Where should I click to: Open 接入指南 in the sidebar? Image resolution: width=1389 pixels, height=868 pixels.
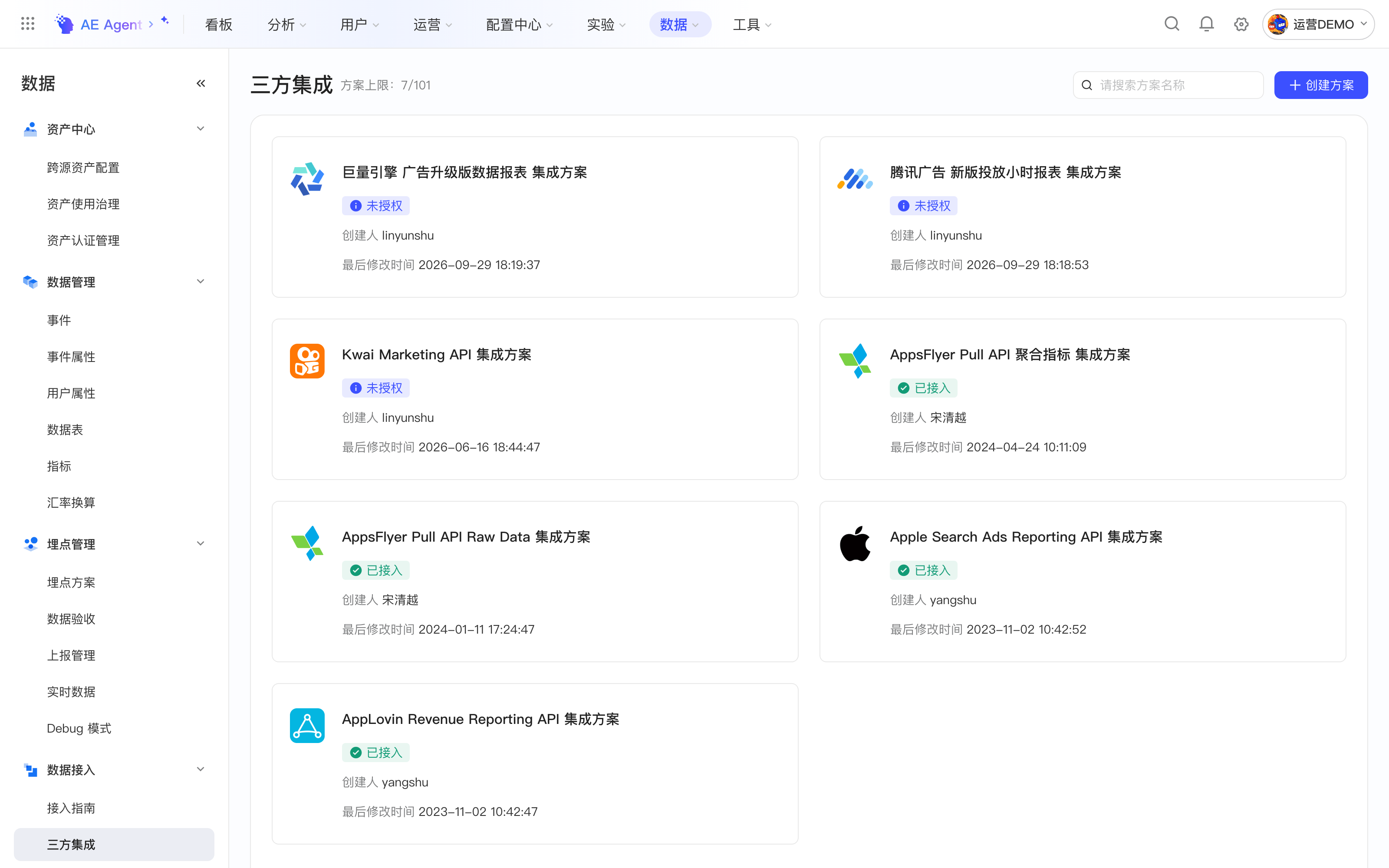(71, 808)
